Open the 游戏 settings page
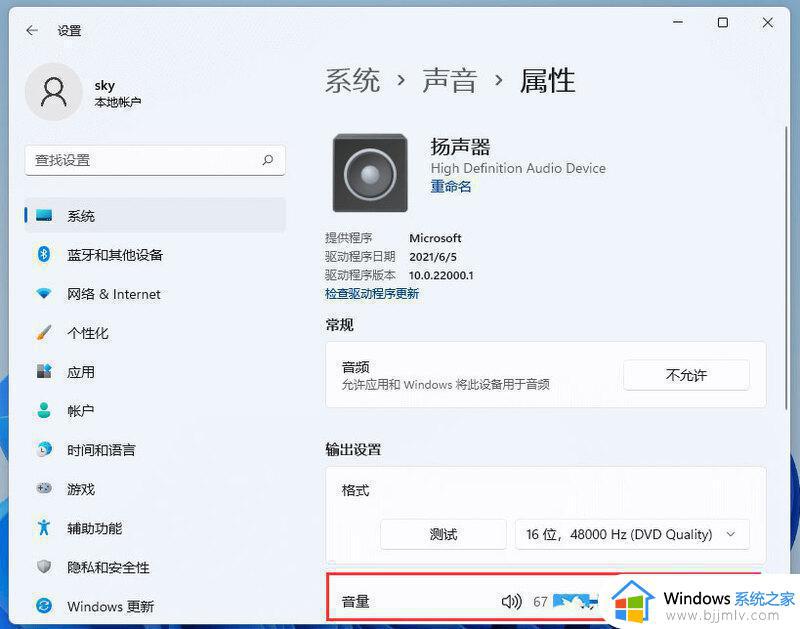Image resolution: width=800 pixels, height=629 pixels. (155, 489)
